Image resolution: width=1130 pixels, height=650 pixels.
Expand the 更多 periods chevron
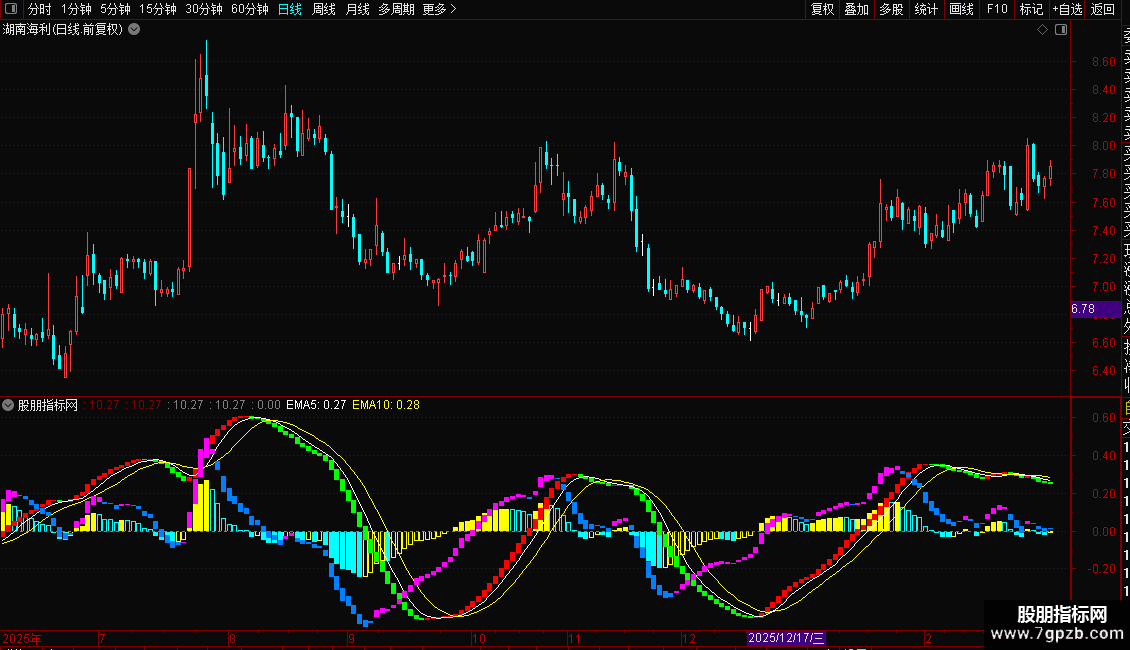453,9
